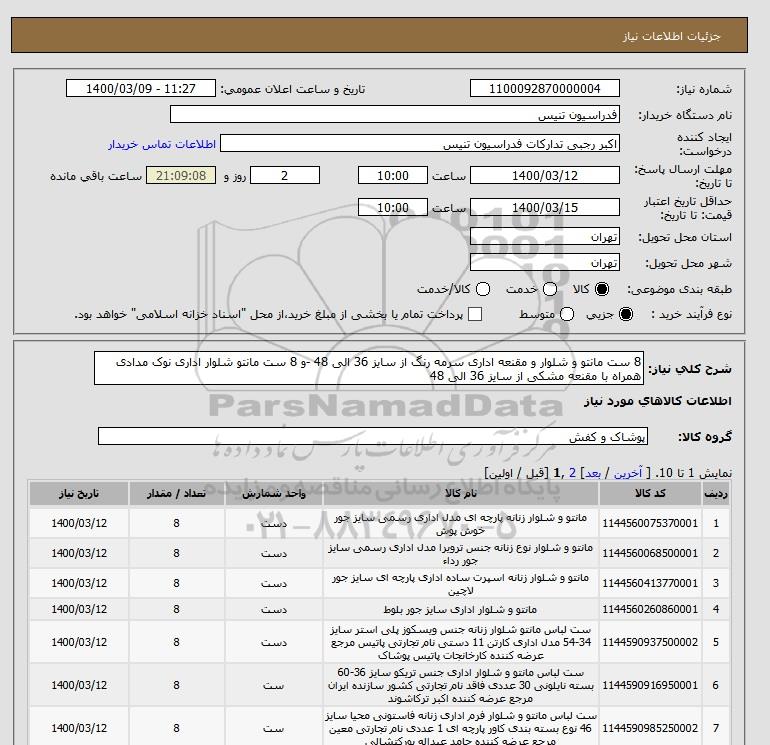770x745 pixels.
Task: Select the کالا radio button
Action: pos(602,289)
